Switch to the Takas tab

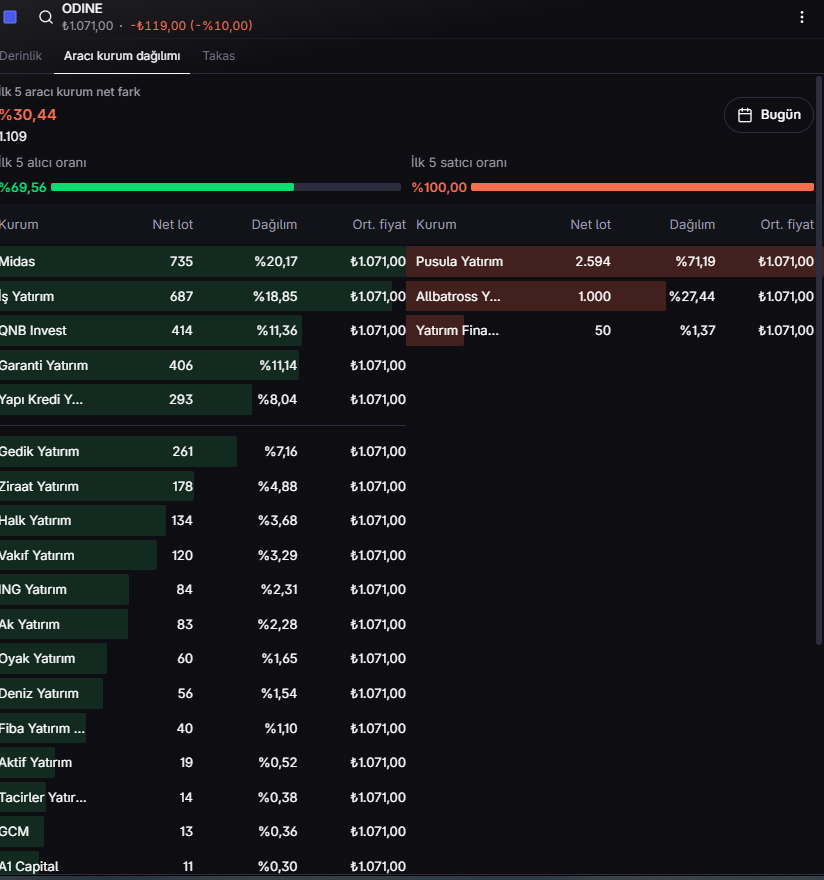pyautogui.click(x=218, y=56)
